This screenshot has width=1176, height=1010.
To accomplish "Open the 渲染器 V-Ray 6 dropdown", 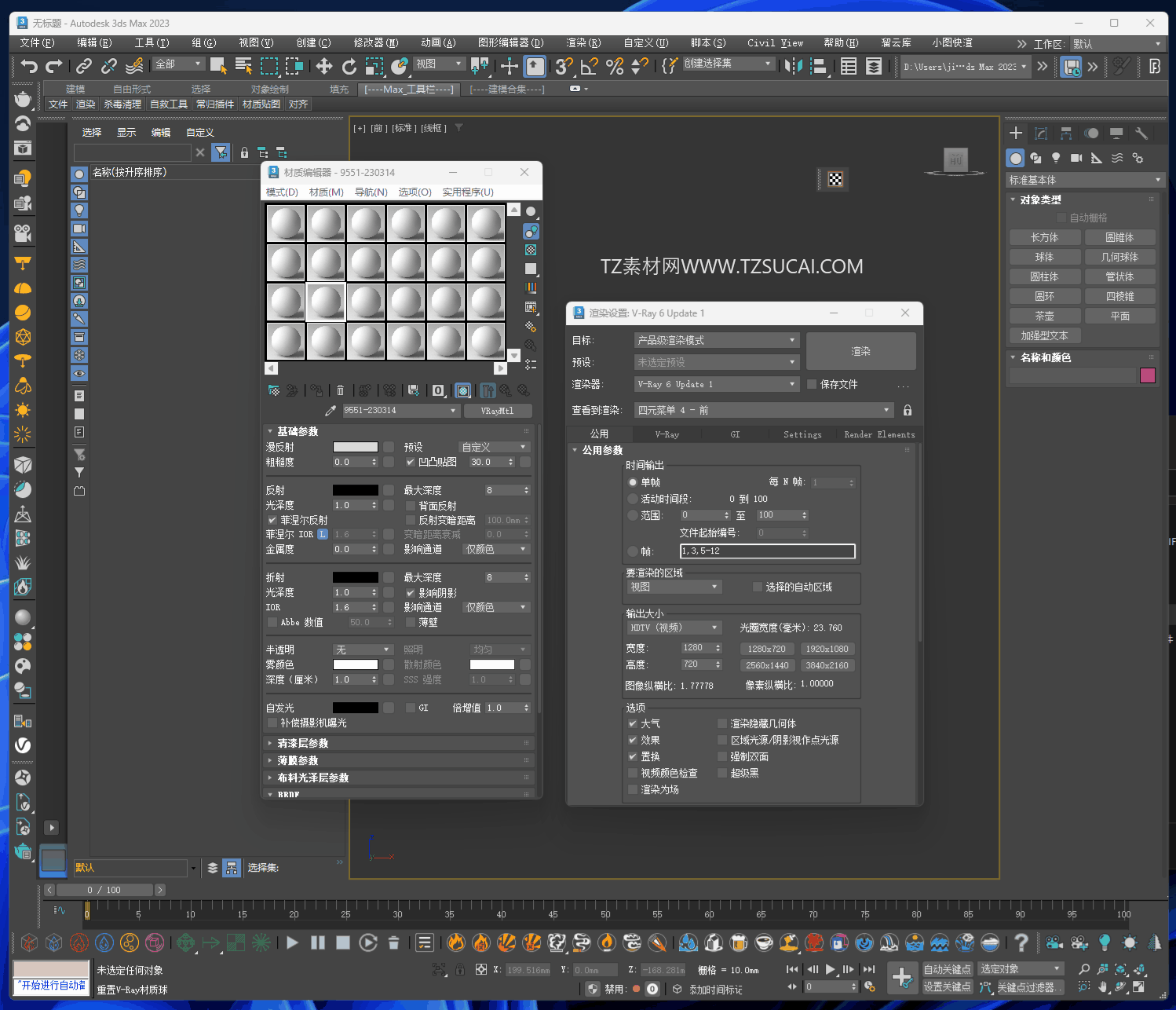I will (716, 384).
